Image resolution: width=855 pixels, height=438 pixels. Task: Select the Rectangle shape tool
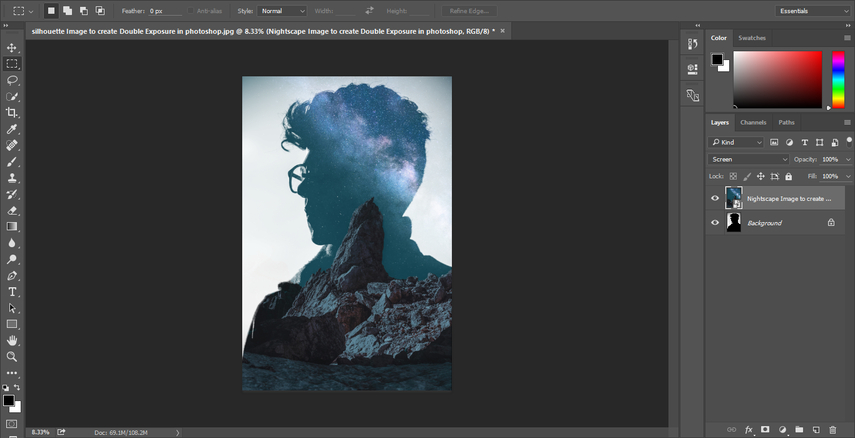click(11, 324)
